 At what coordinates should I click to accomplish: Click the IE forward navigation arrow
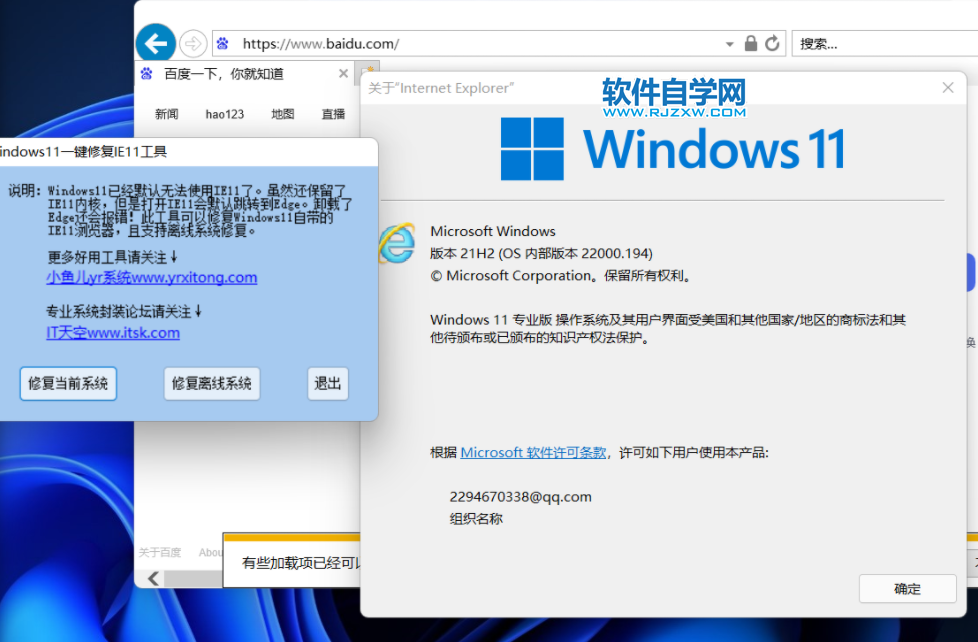click(193, 44)
